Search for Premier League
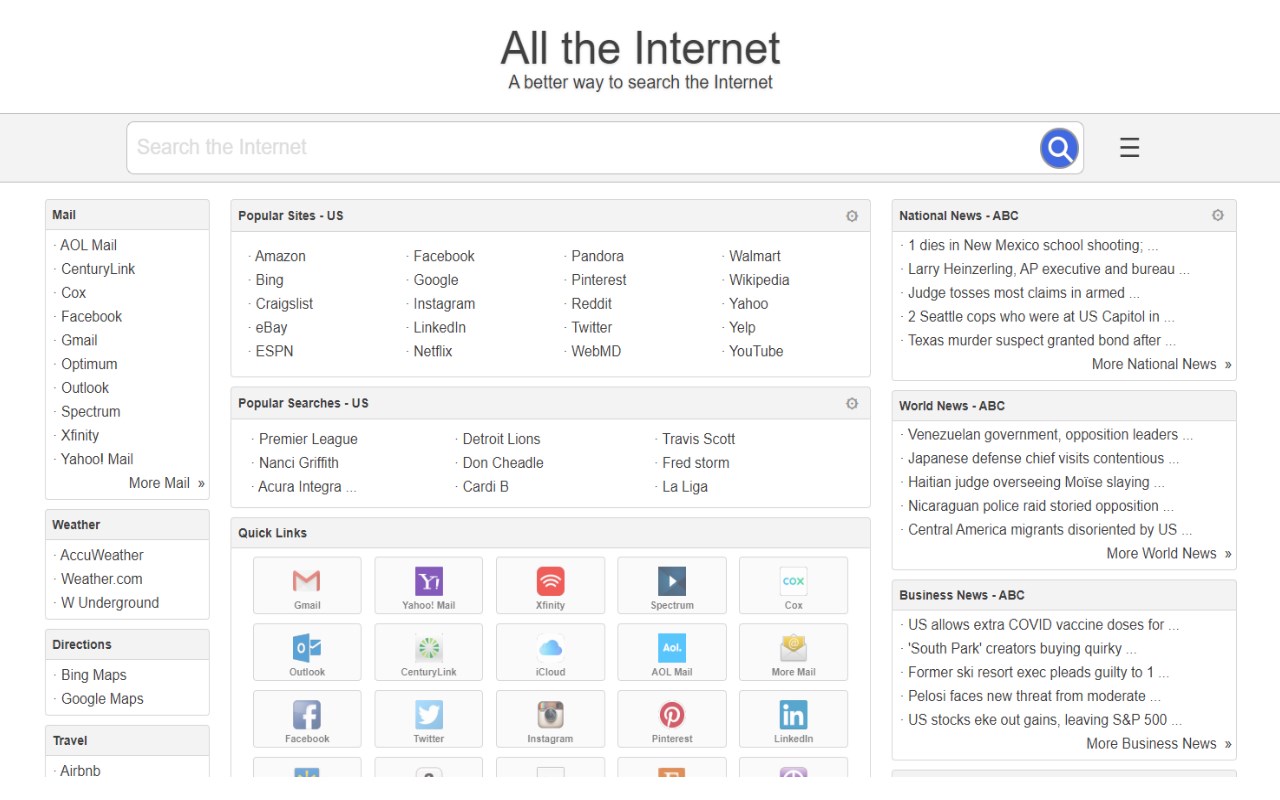Viewport: 1280px width, 800px height. (x=308, y=439)
